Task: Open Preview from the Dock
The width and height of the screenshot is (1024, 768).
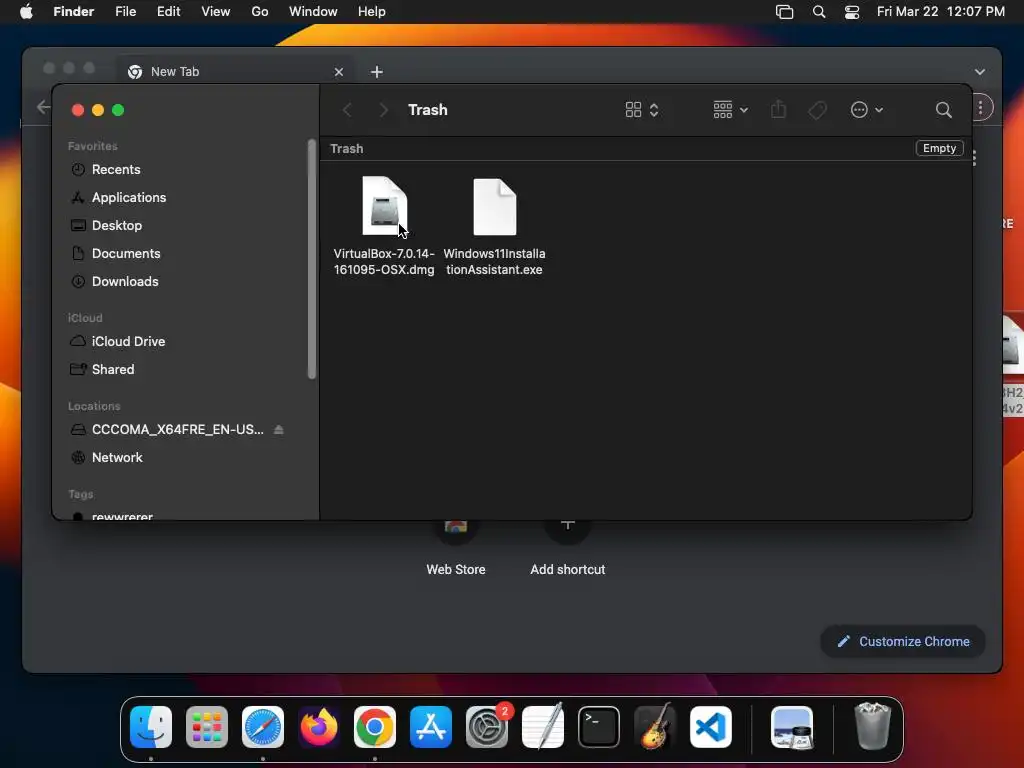Action: tap(792, 727)
